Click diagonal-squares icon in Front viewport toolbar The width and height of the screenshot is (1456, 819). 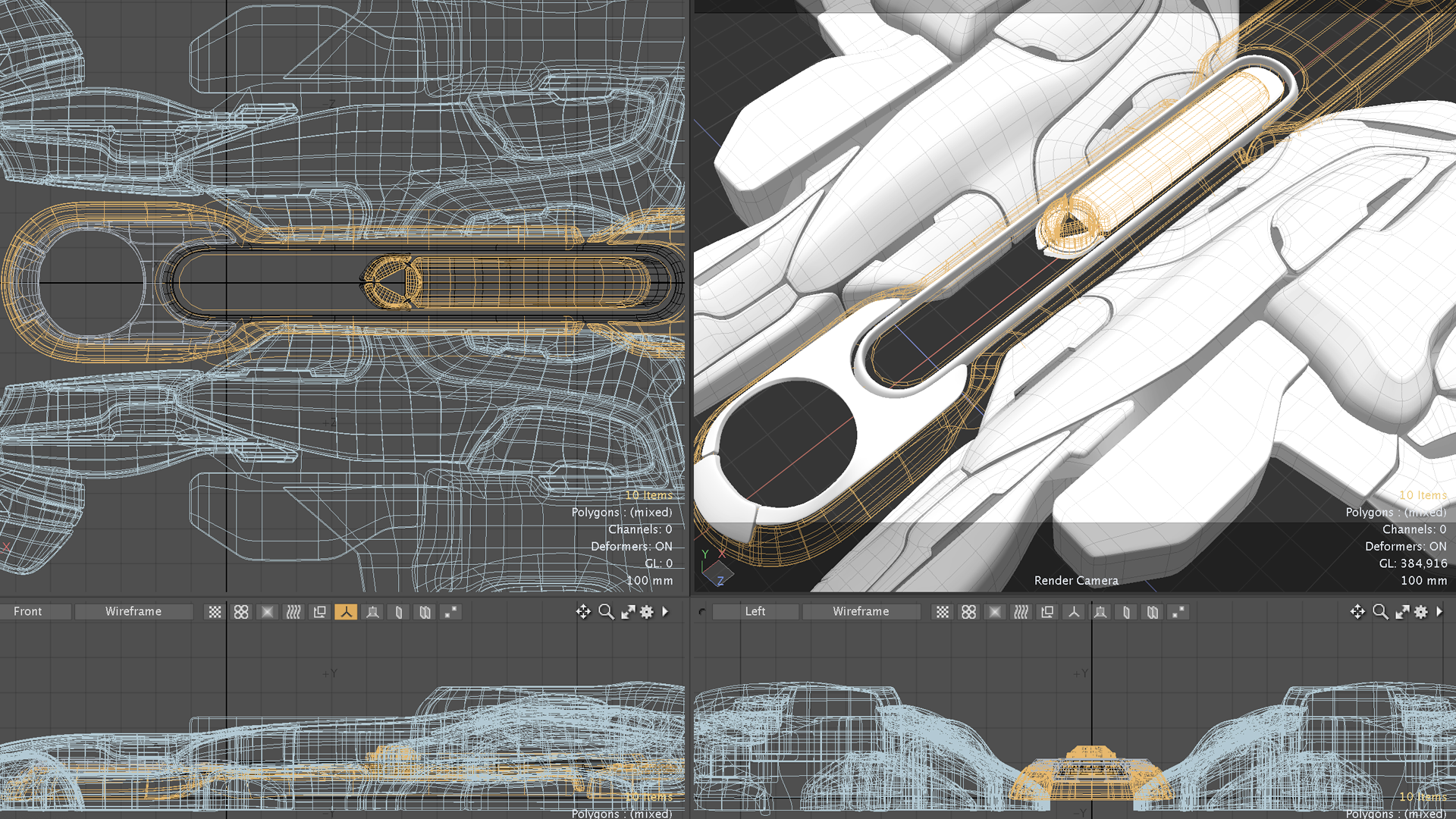(451, 612)
